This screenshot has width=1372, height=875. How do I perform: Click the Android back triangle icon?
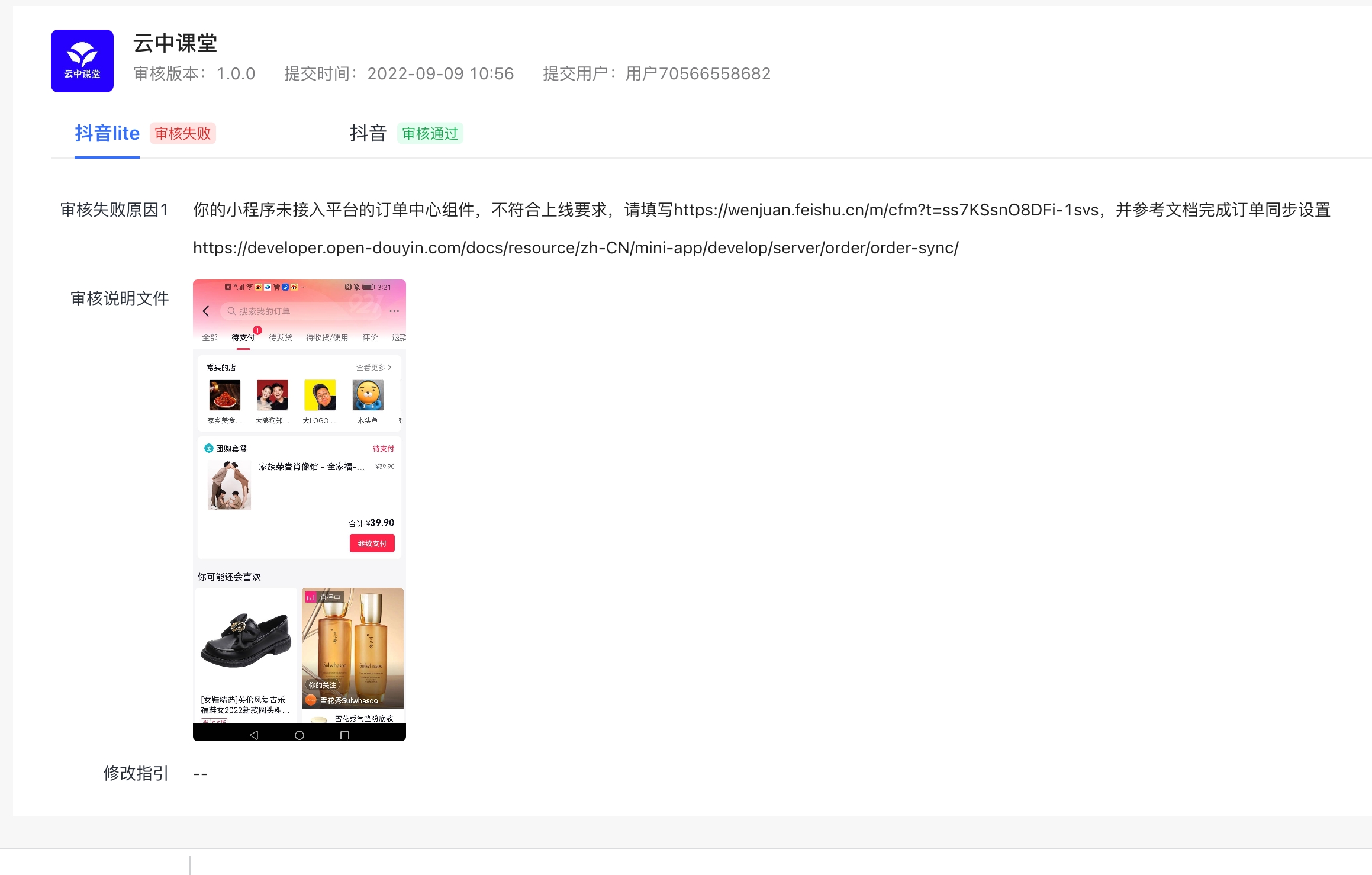(254, 735)
